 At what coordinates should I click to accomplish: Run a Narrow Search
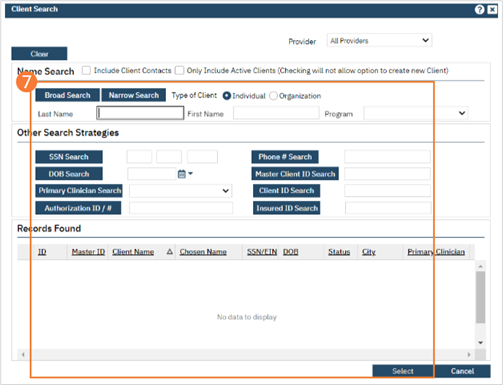(x=134, y=95)
